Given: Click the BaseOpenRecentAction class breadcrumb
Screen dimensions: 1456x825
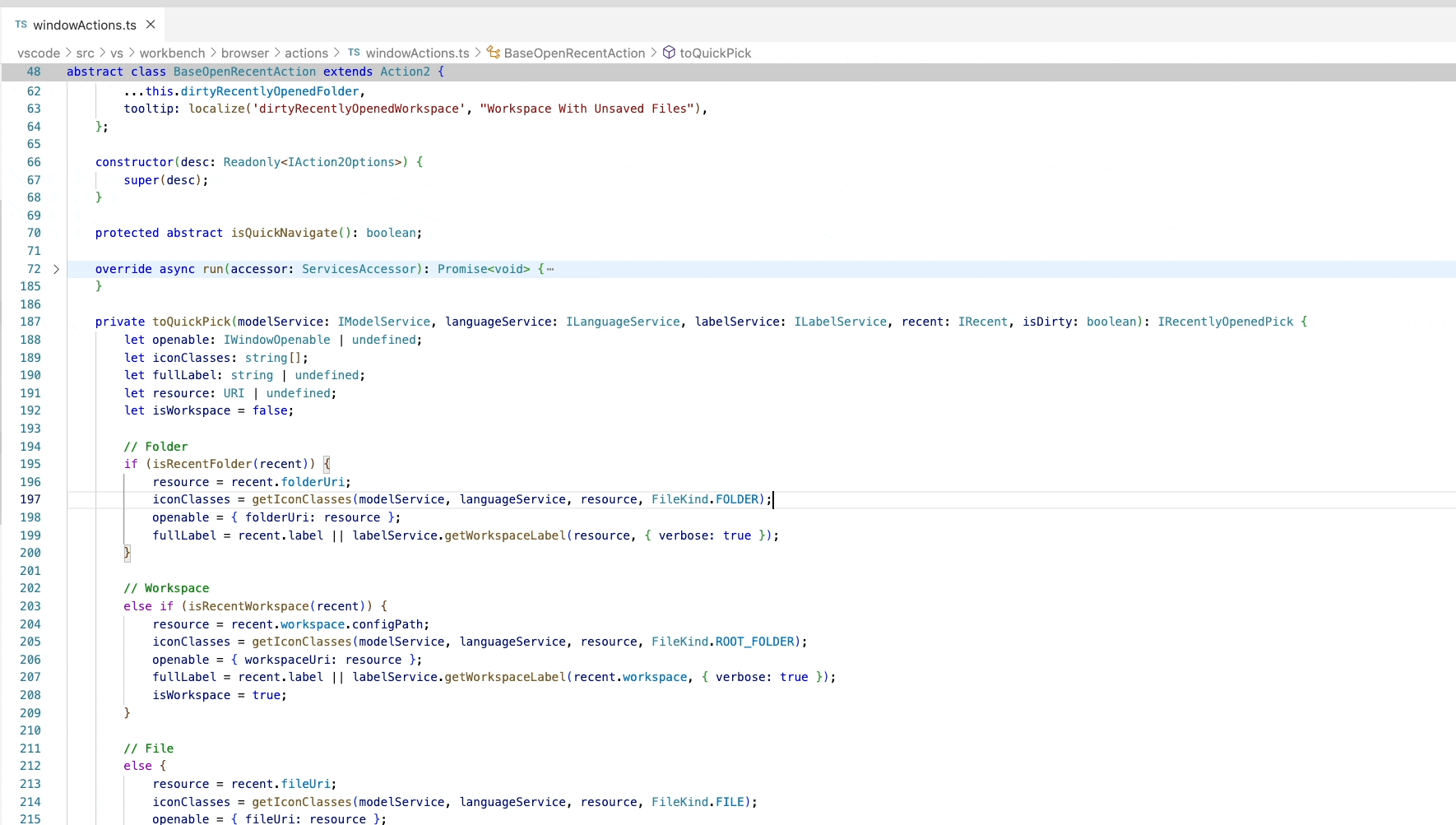Looking at the screenshot, I should coord(574,53).
